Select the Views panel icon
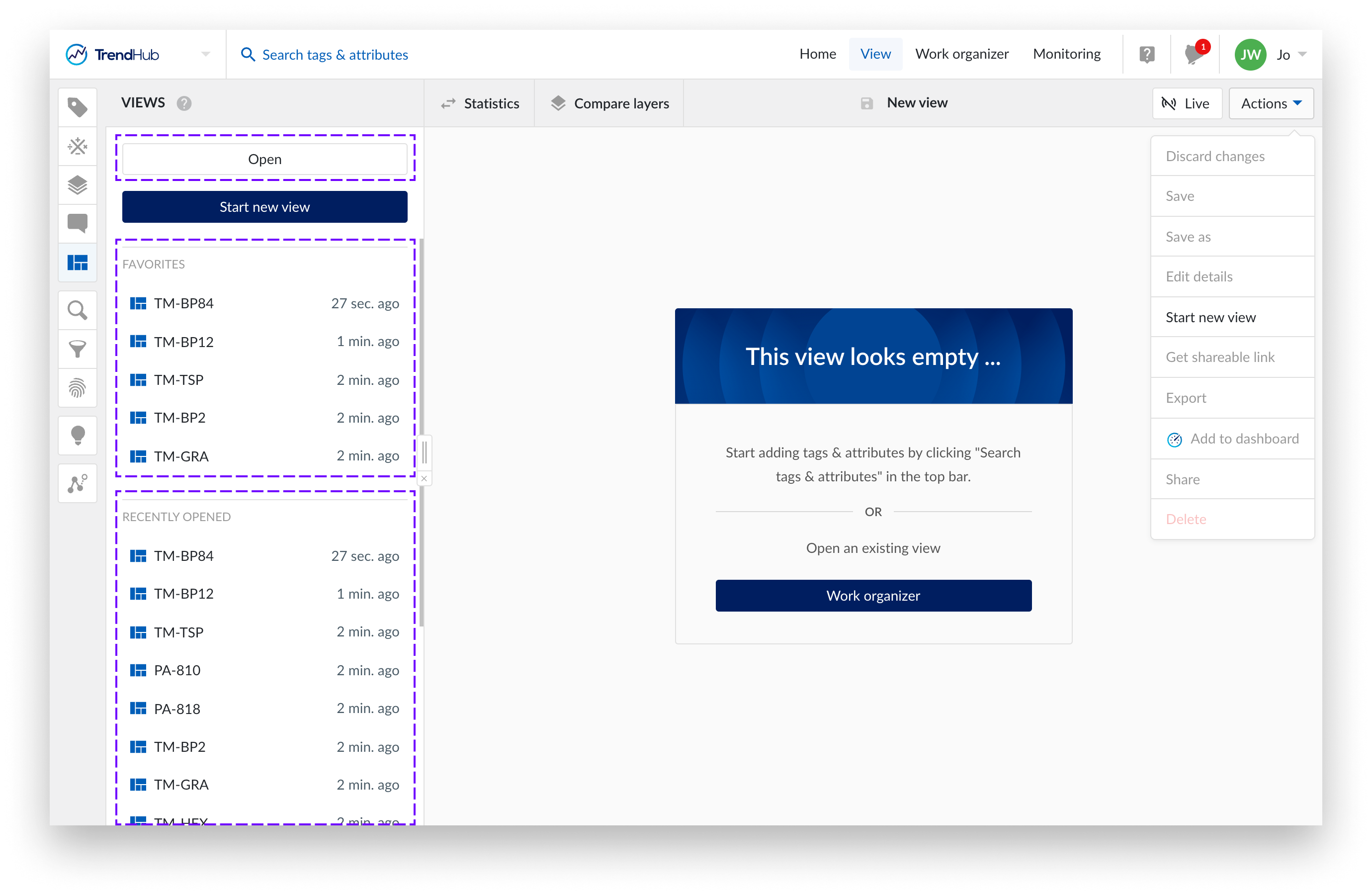Viewport: 1372px width, 895px height. pos(78,263)
